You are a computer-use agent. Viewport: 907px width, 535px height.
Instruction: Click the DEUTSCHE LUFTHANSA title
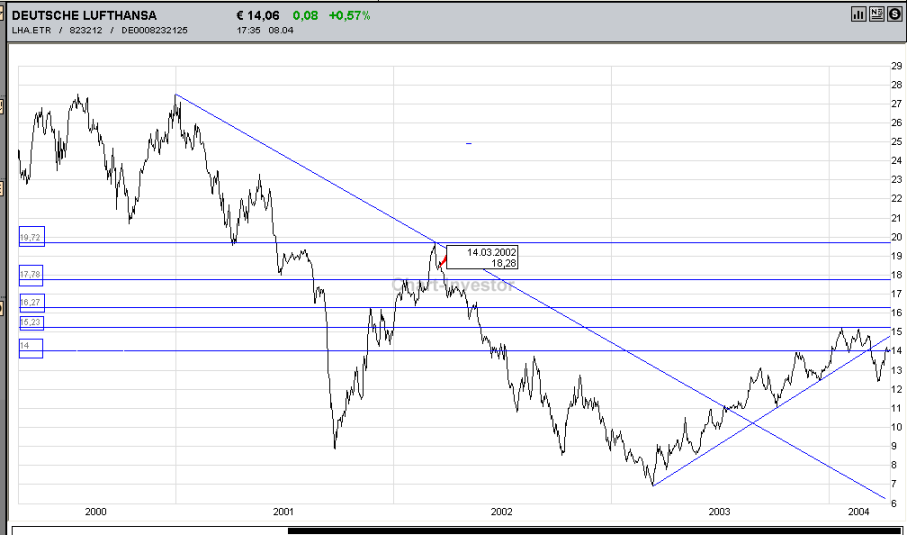pyautogui.click(x=84, y=16)
